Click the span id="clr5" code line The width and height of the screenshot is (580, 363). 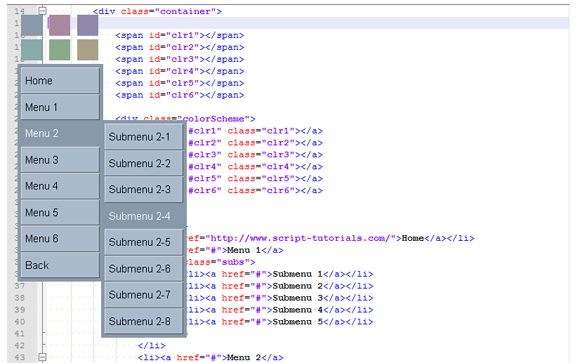(180, 83)
